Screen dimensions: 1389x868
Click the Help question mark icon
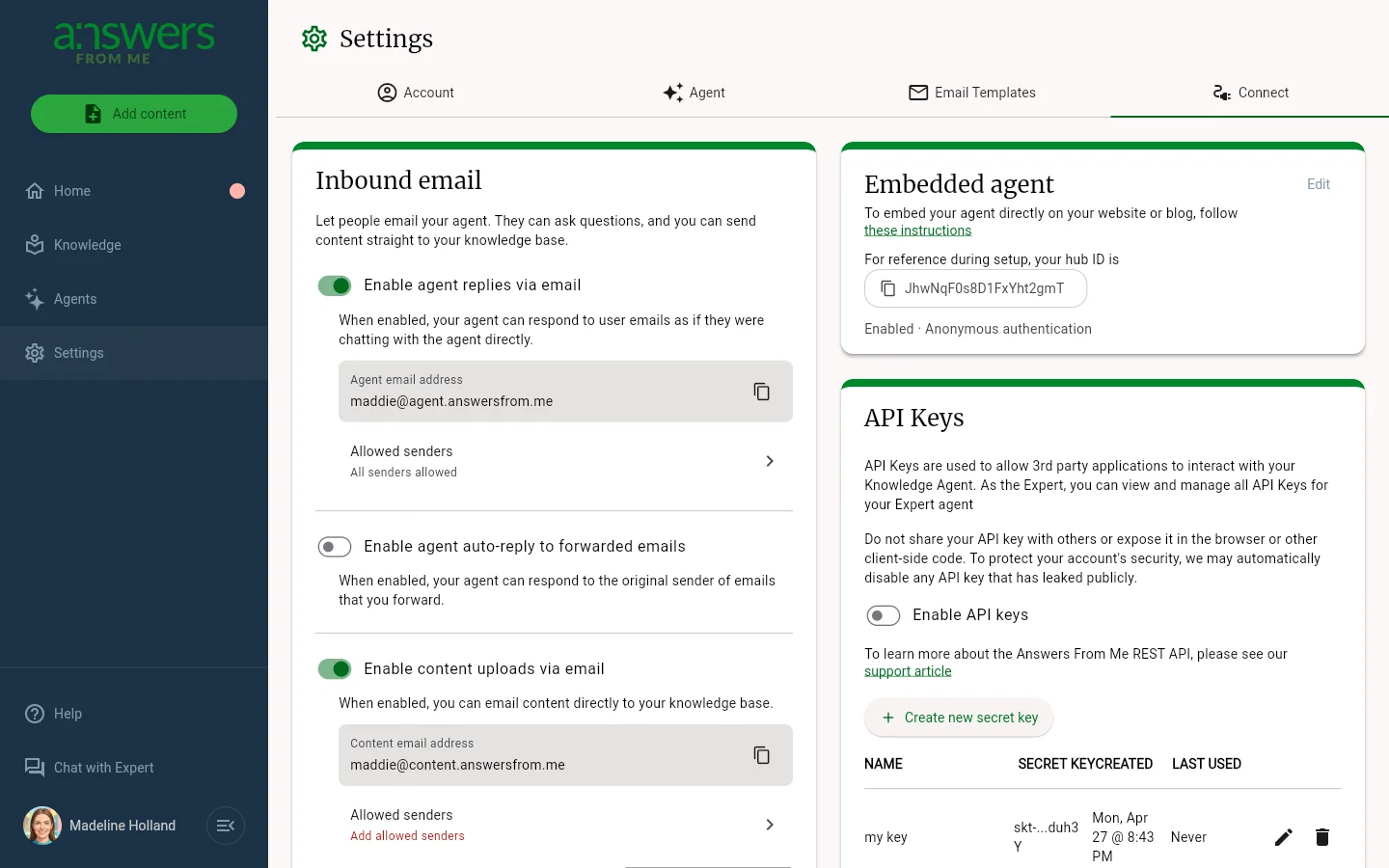pos(35,714)
